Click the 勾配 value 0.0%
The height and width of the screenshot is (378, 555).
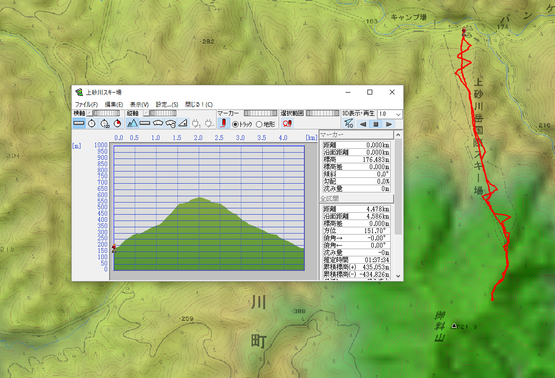pyautogui.click(x=383, y=181)
